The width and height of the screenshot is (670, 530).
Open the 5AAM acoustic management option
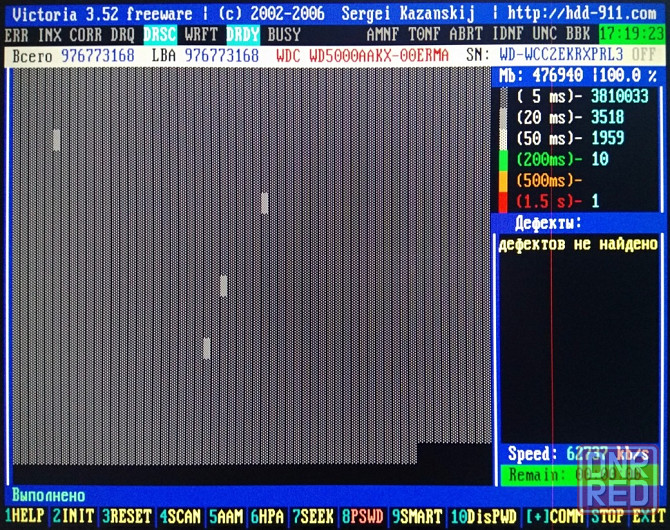182,517
